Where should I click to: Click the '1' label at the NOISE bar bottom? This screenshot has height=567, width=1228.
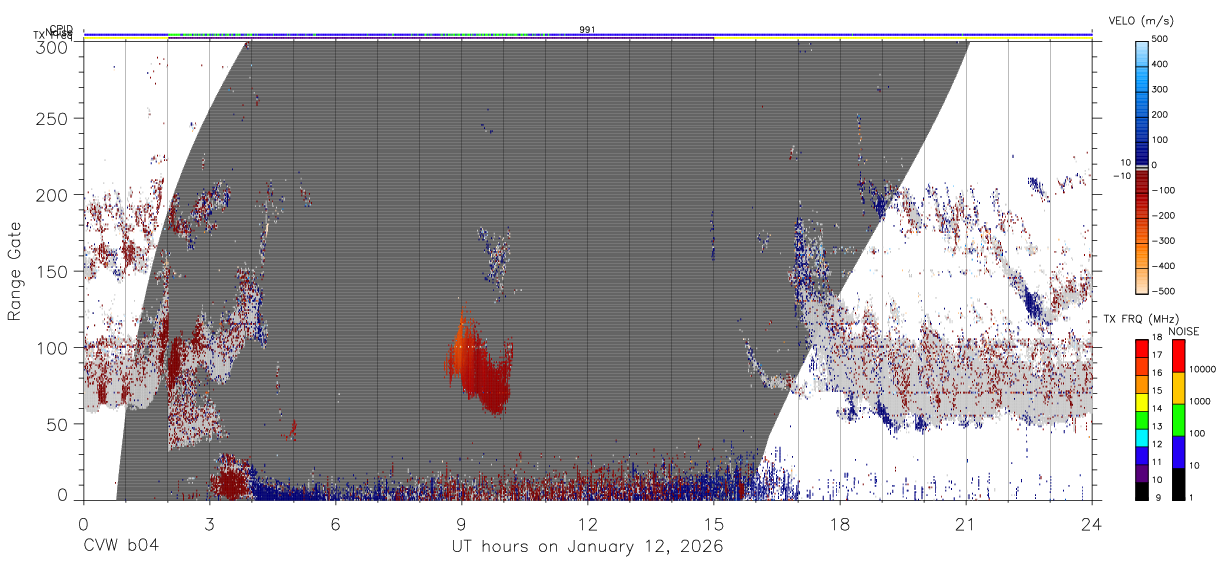click(1190, 498)
